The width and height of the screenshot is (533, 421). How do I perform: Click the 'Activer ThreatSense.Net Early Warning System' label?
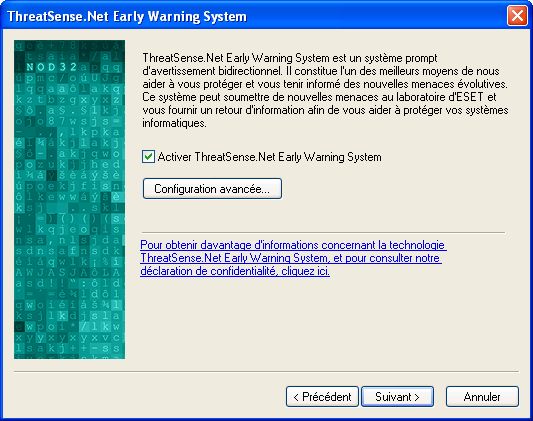tap(270, 157)
